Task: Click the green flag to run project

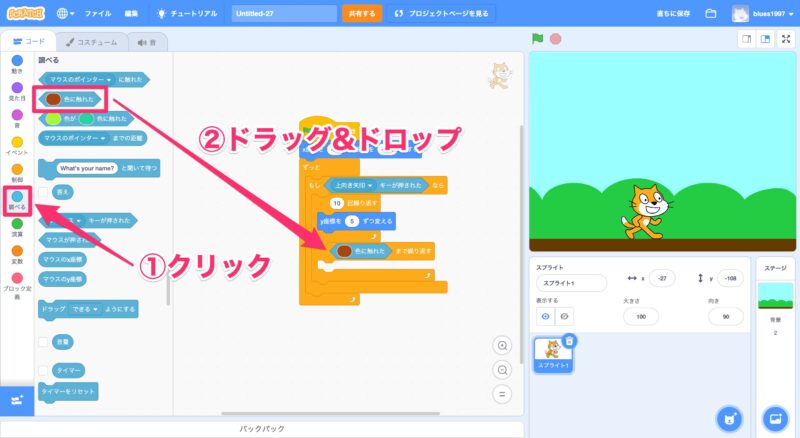Action: click(x=537, y=40)
